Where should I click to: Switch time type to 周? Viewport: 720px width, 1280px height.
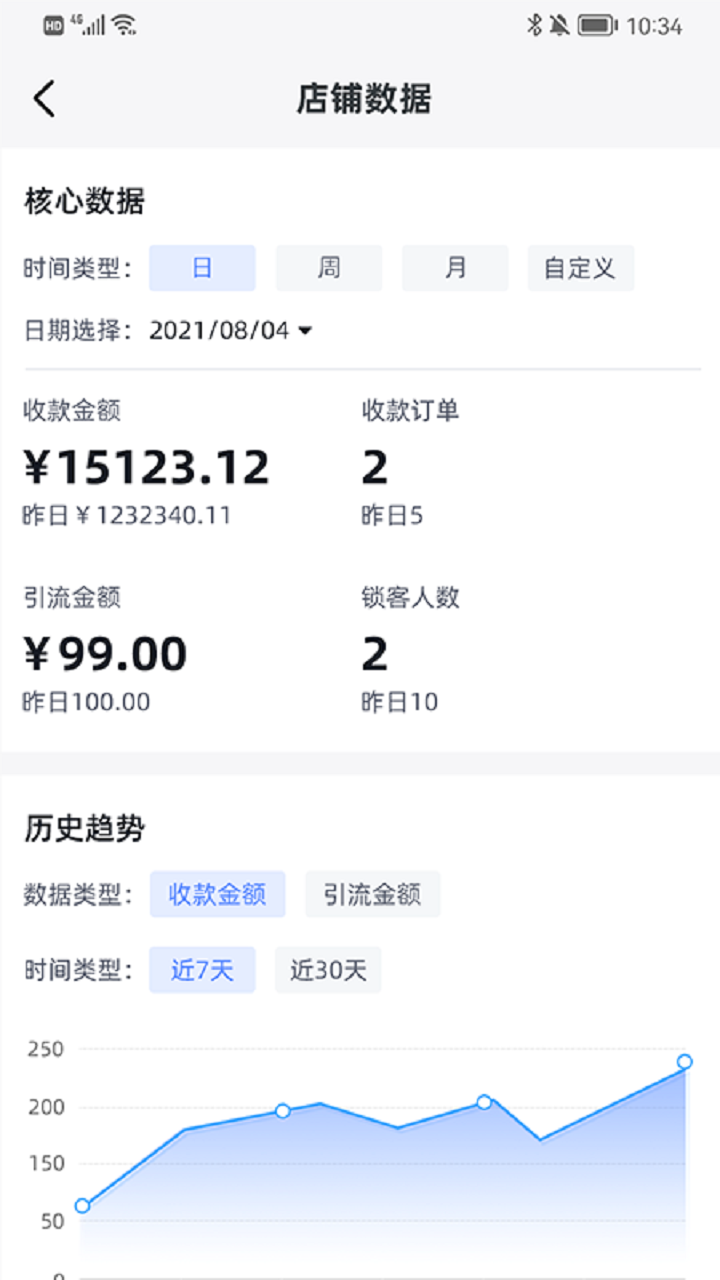tap(329, 268)
